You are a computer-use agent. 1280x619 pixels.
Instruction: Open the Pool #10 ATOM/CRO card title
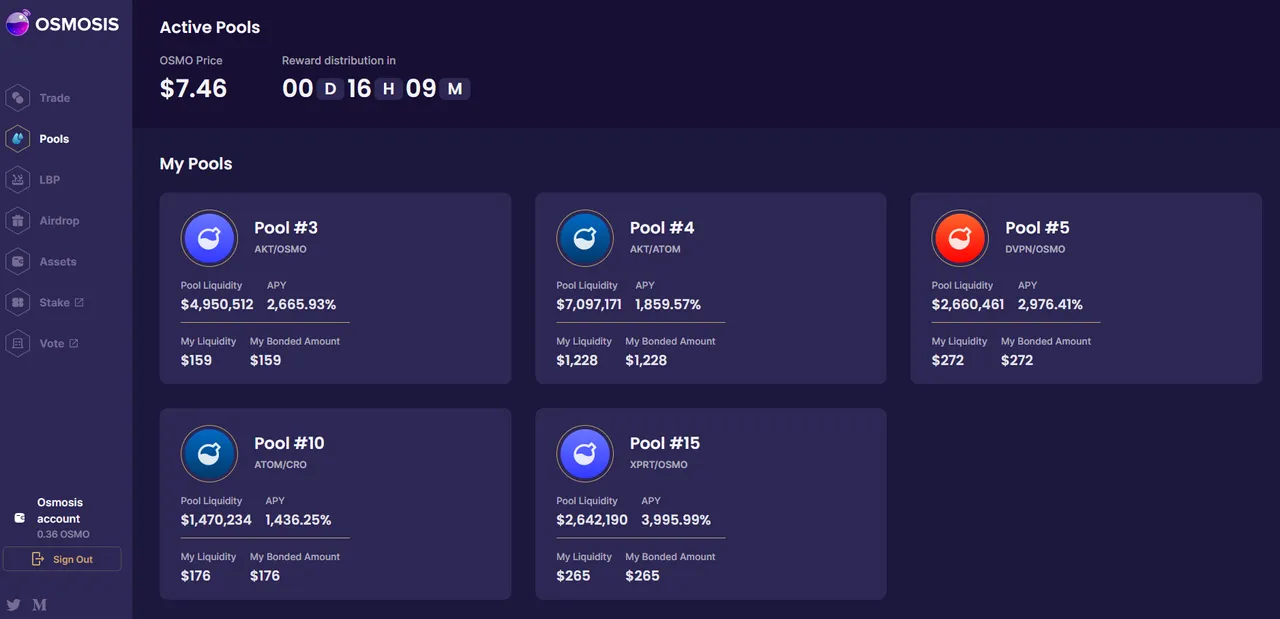[x=289, y=443]
